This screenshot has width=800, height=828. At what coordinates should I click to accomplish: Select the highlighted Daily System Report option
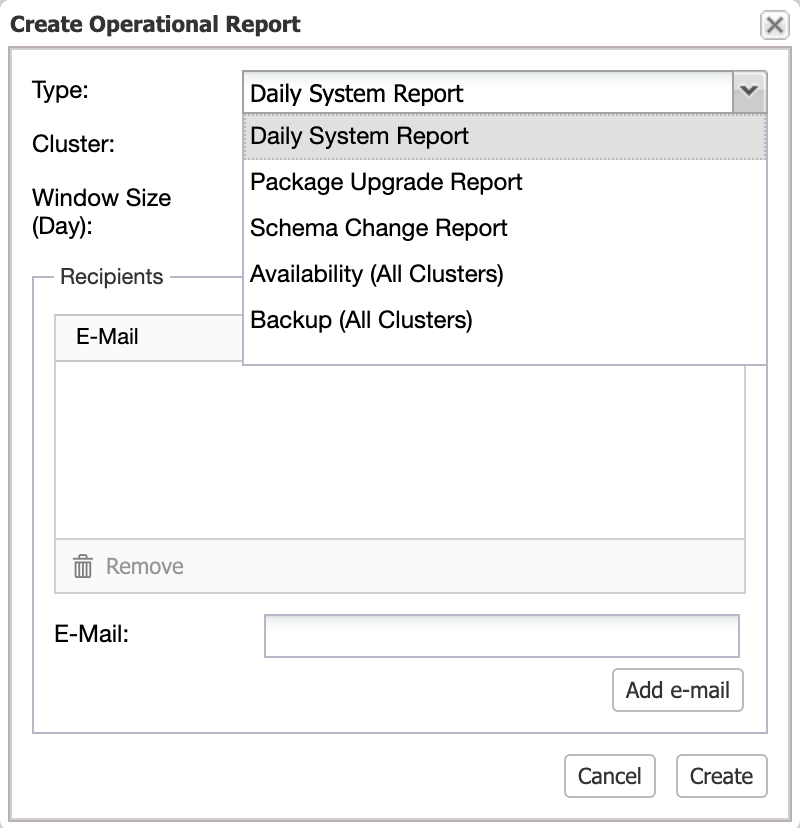click(x=505, y=136)
